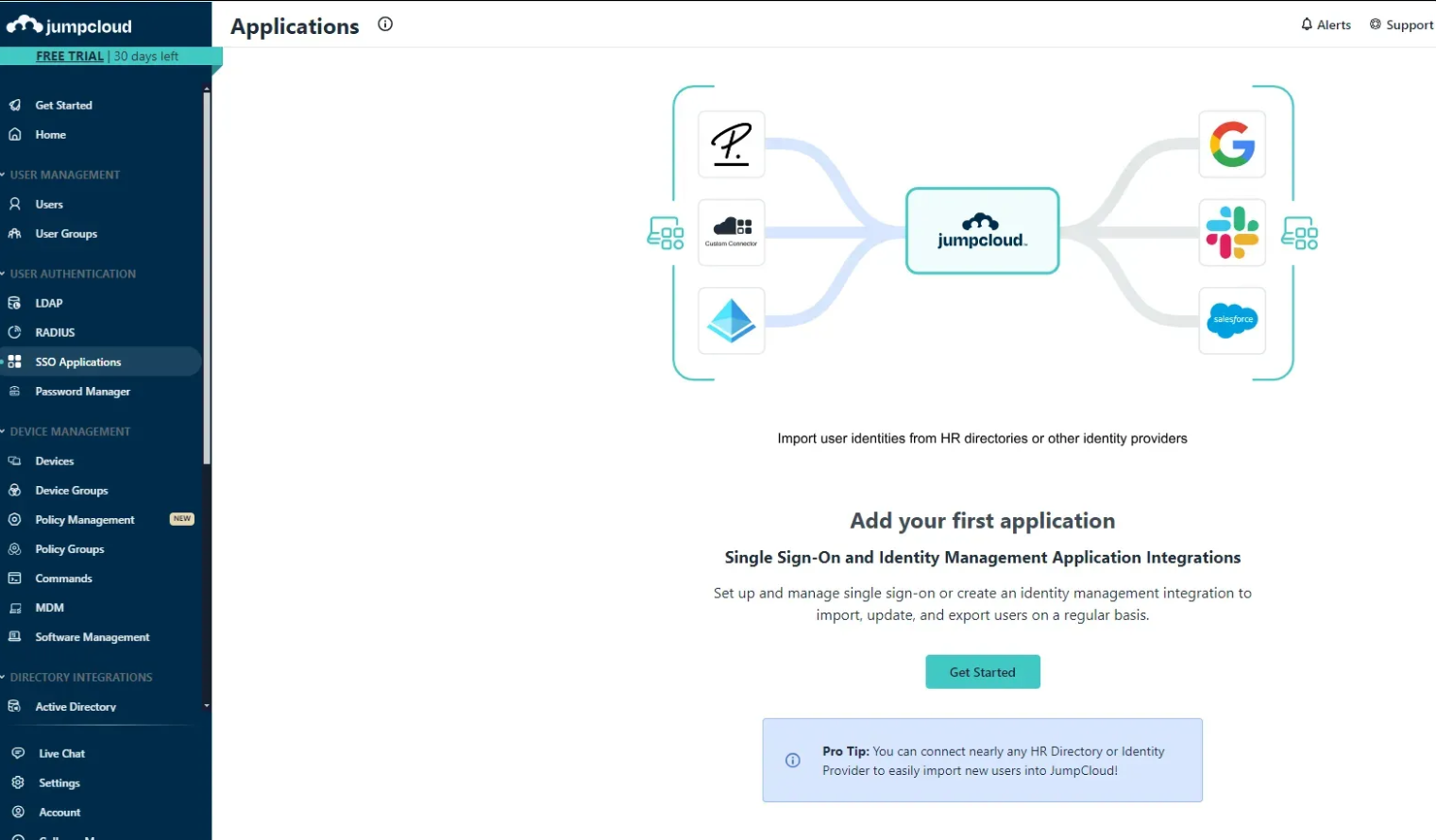Viewport: 1436px width, 840px height.
Task: Click the Users person icon
Action: pyautogui.click(x=15, y=204)
